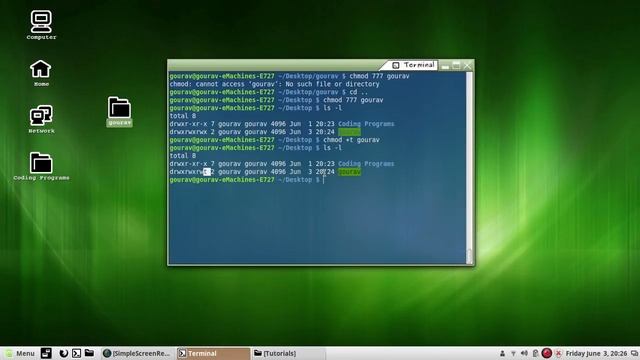The height and width of the screenshot is (360, 640).
Task: Select the gourav folder on the desktop
Action: (x=120, y=111)
